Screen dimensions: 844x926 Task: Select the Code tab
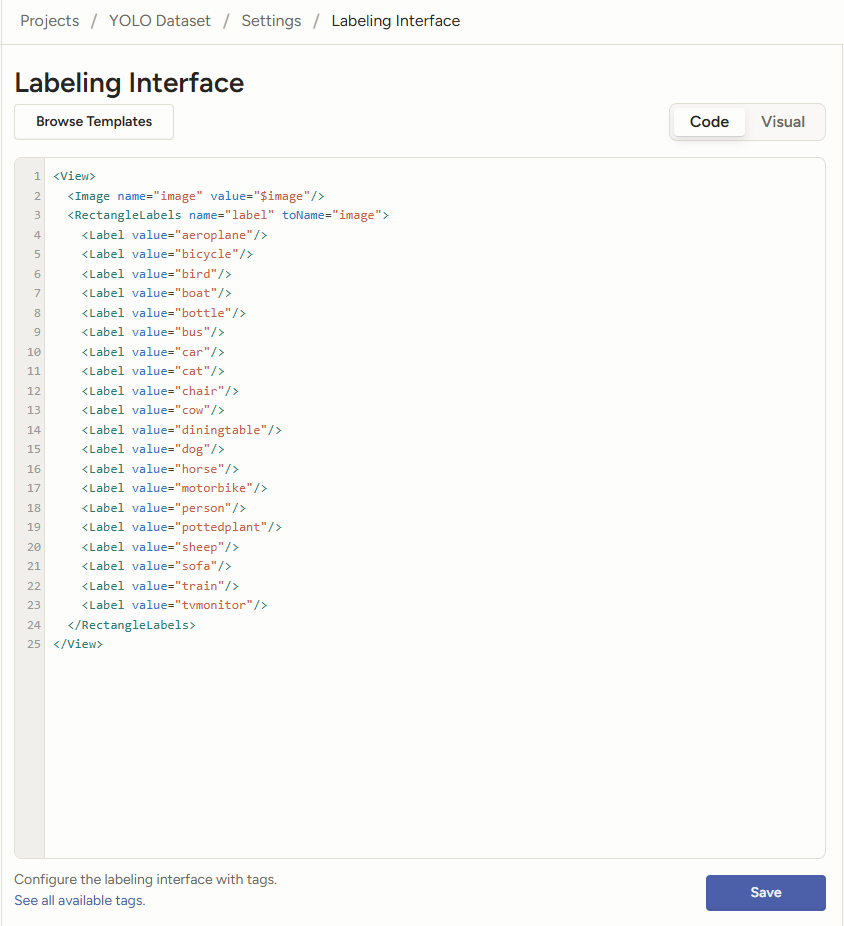pos(709,122)
